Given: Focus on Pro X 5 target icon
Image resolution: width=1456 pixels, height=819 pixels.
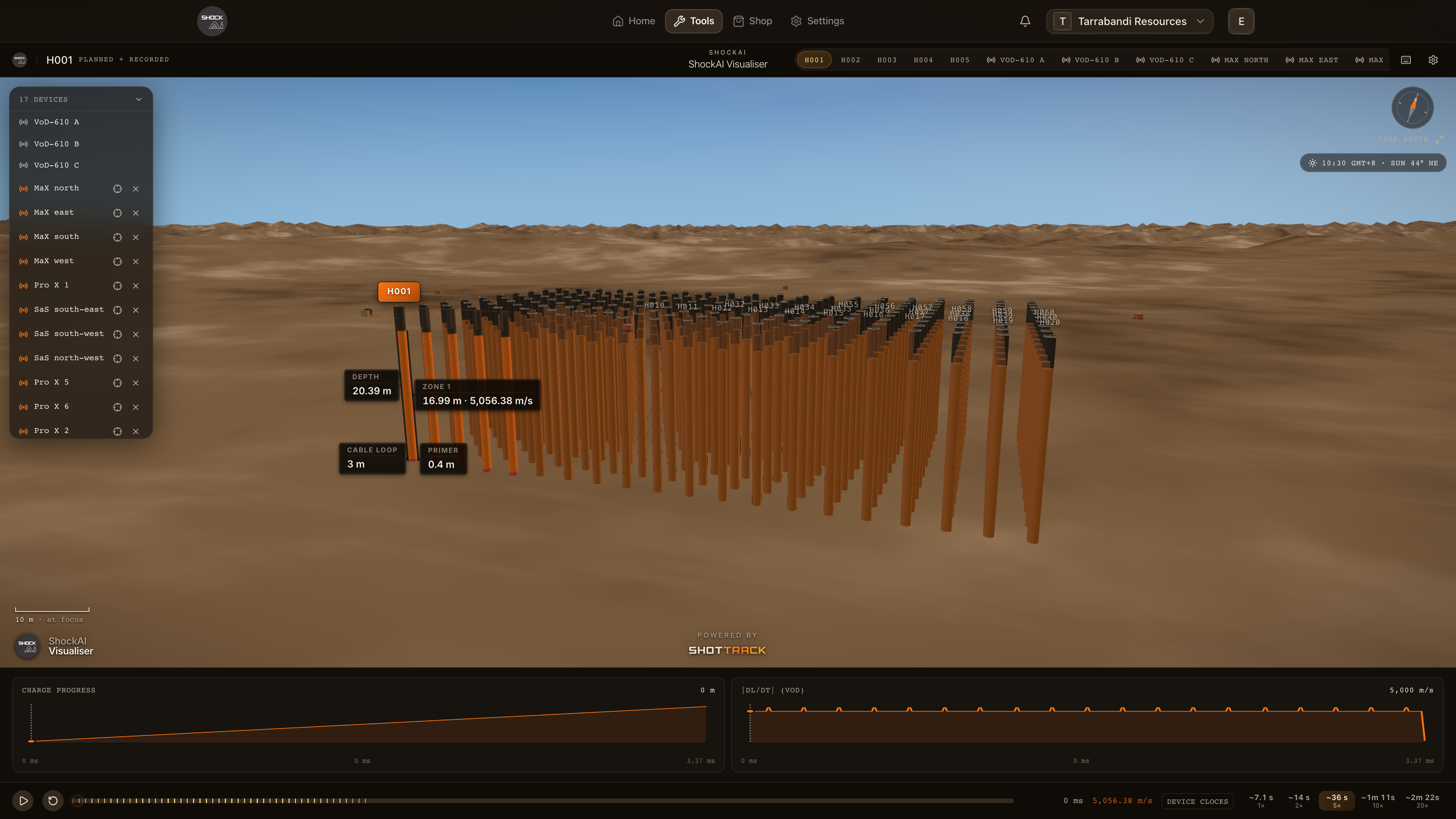Looking at the screenshot, I should [118, 383].
